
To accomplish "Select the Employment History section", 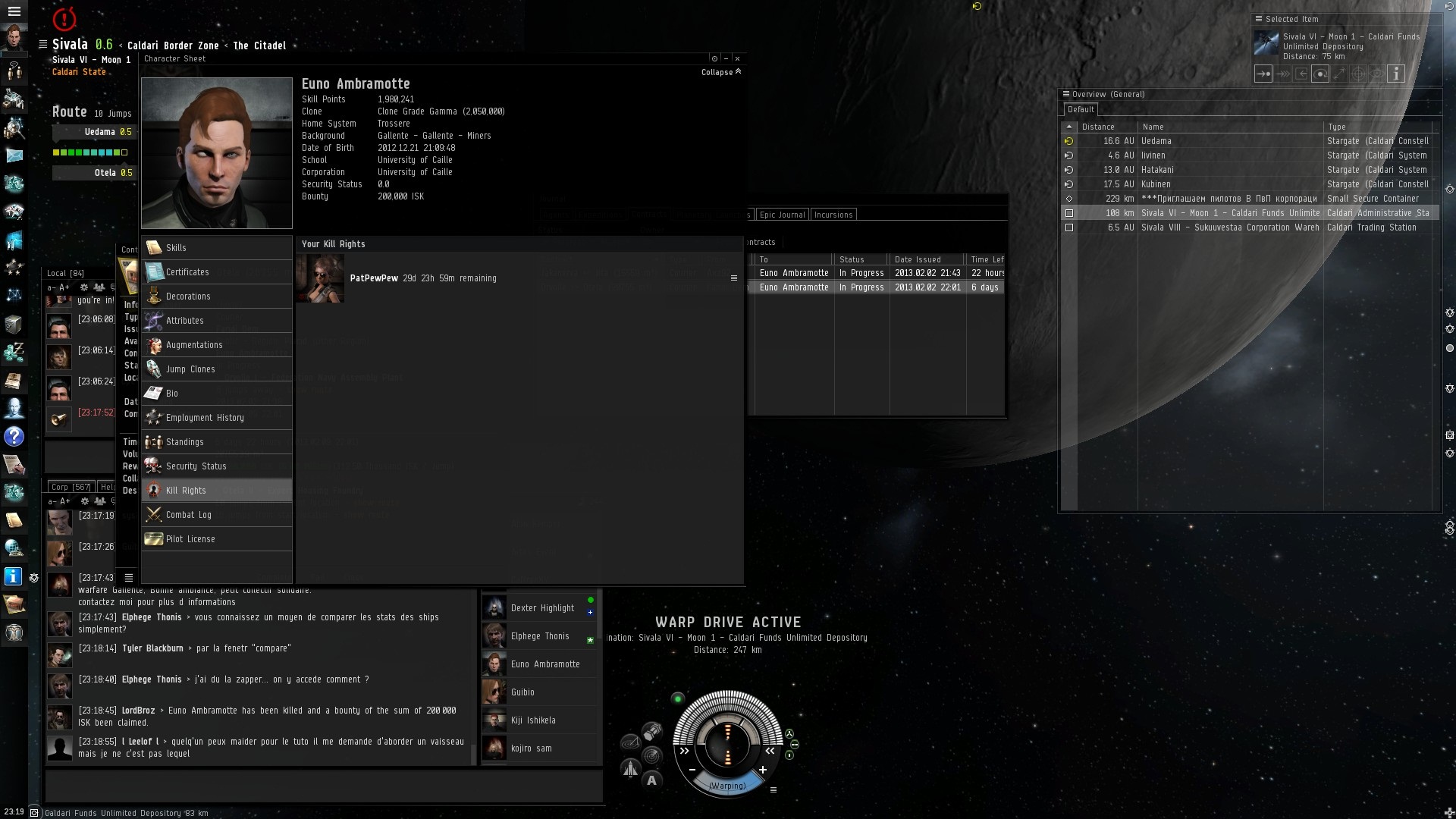I will pos(205,418).
